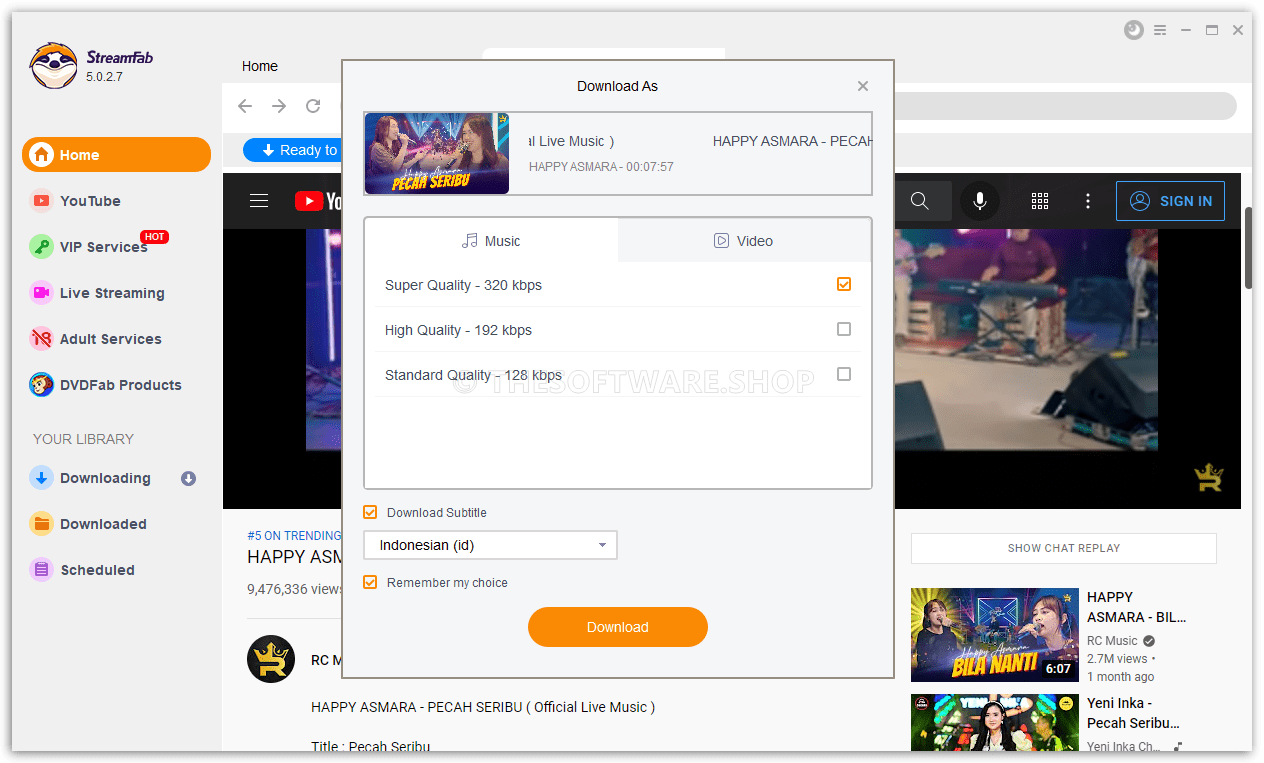This screenshot has width=1264, height=763.
Task: Click the download count badge beside Downloading
Action: 188,479
